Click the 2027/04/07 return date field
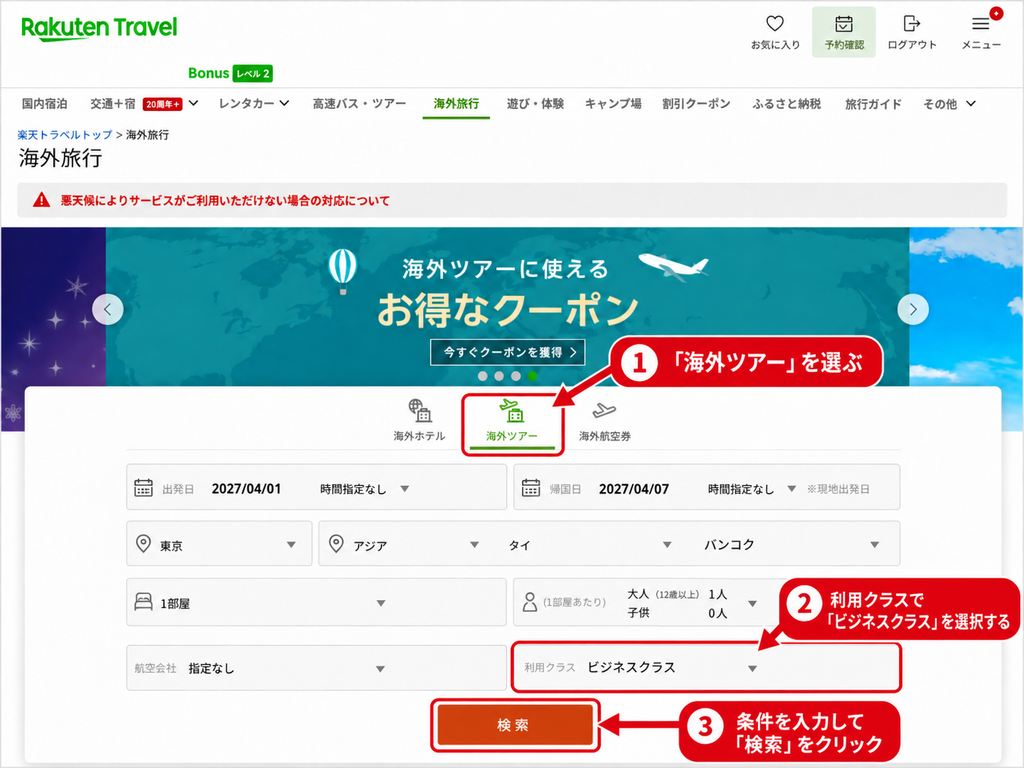Viewport: 1024px width, 768px height. [633, 488]
